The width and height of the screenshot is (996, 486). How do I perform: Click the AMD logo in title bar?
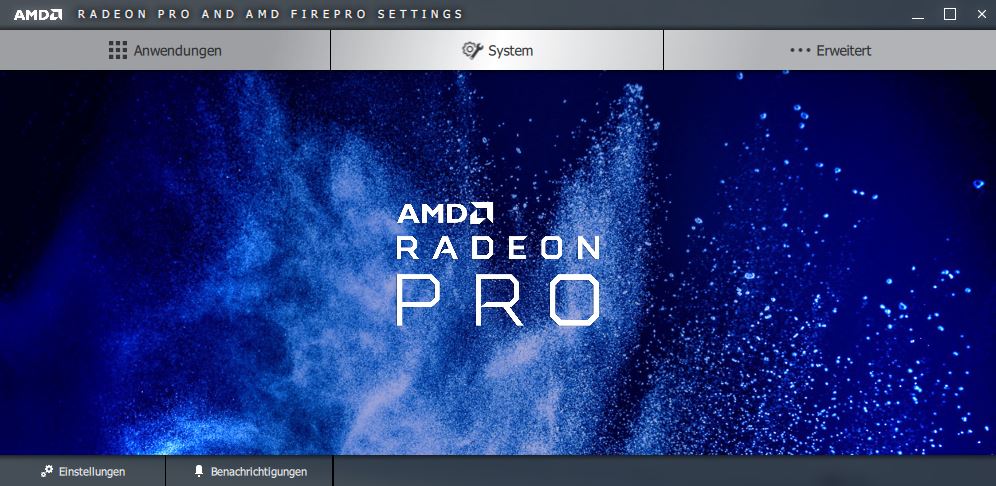pos(38,14)
